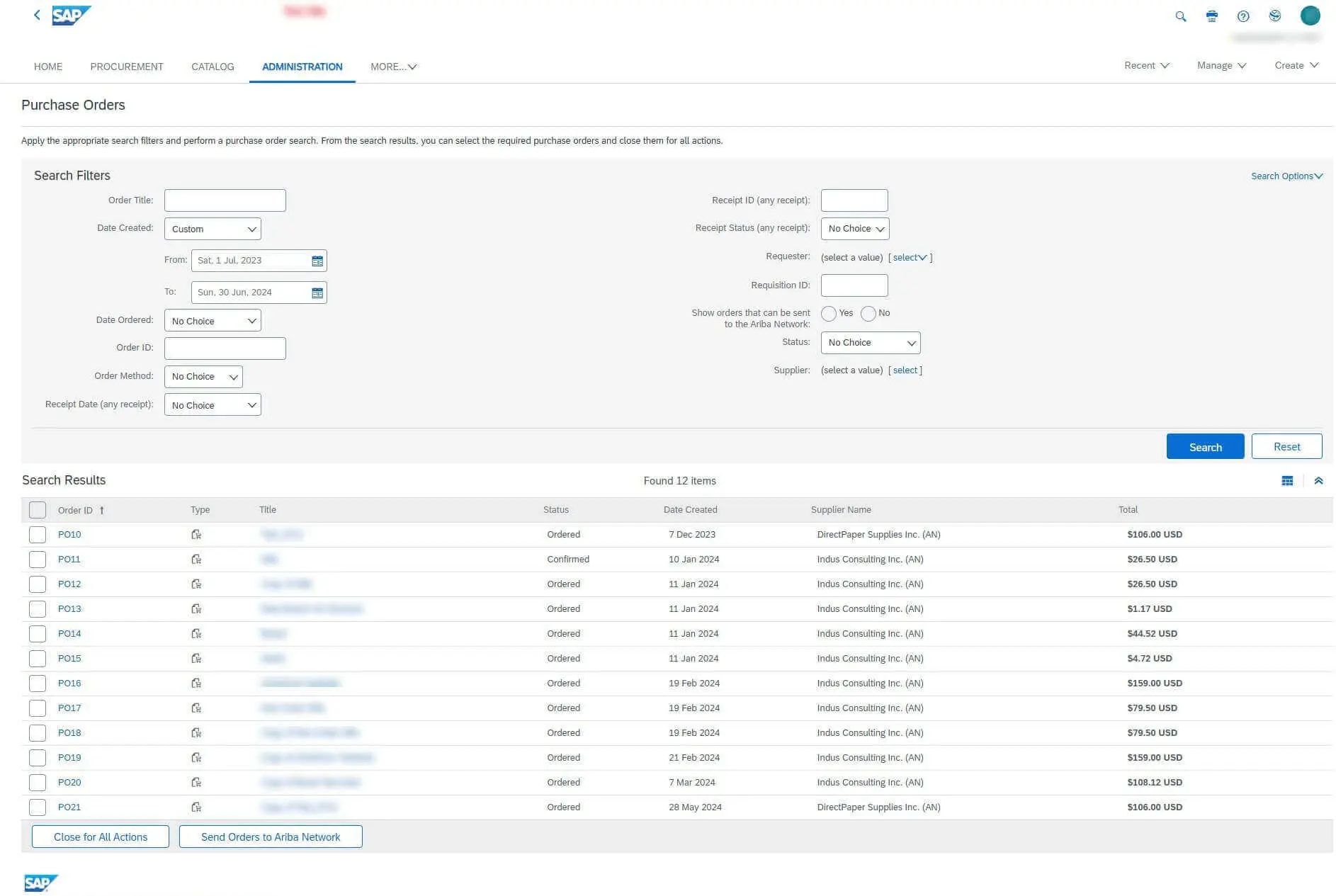
Task: Click the type icon for PO13
Action: click(x=196, y=609)
